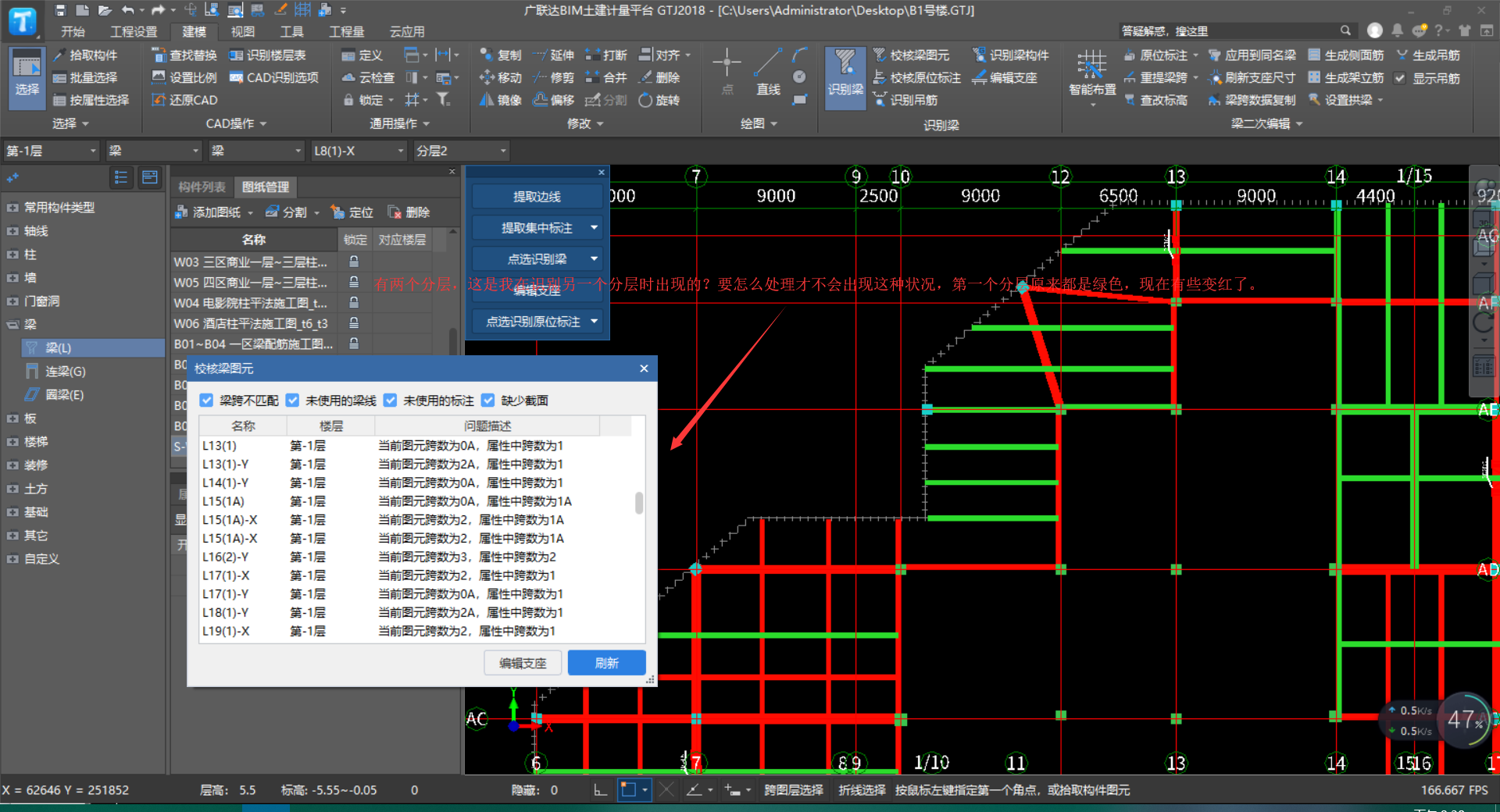1500x812 pixels.
Task: Open the 视图 ribbon tab
Action: (x=242, y=31)
